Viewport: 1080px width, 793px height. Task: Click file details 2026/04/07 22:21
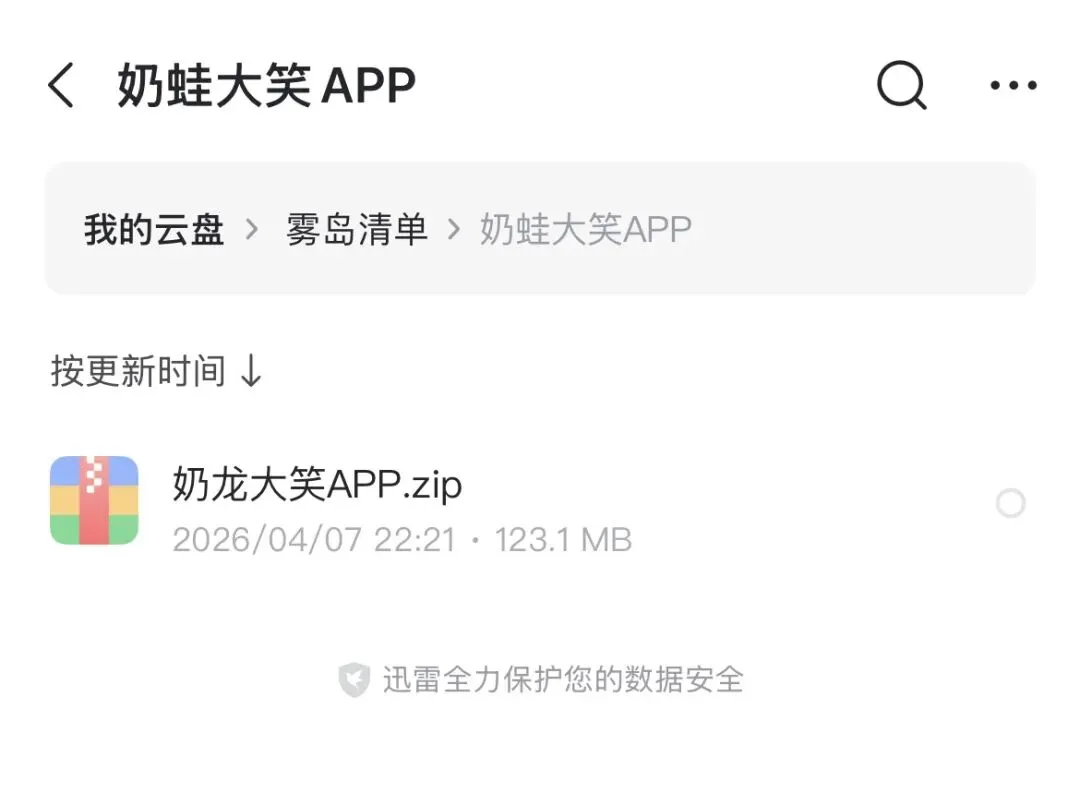pos(314,539)
